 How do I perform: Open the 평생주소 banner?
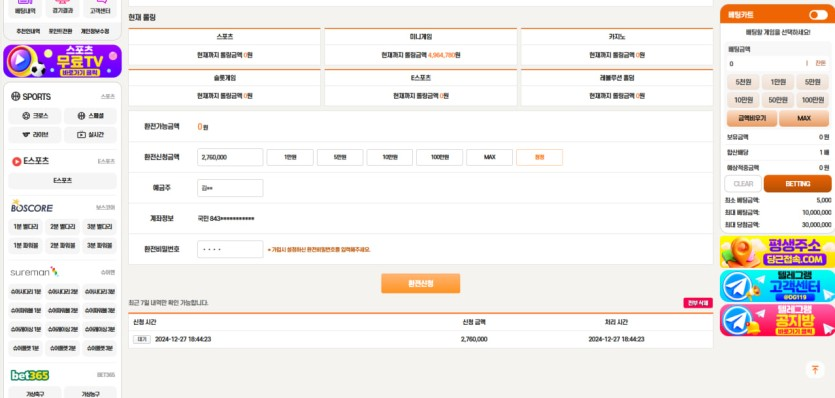pos(777,252)
